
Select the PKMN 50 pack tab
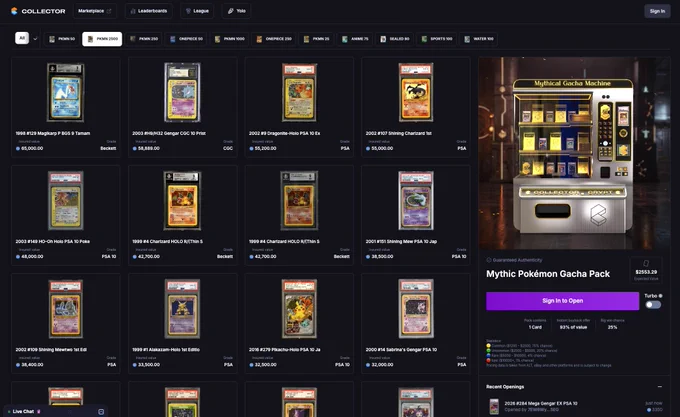tap(62, 39)
